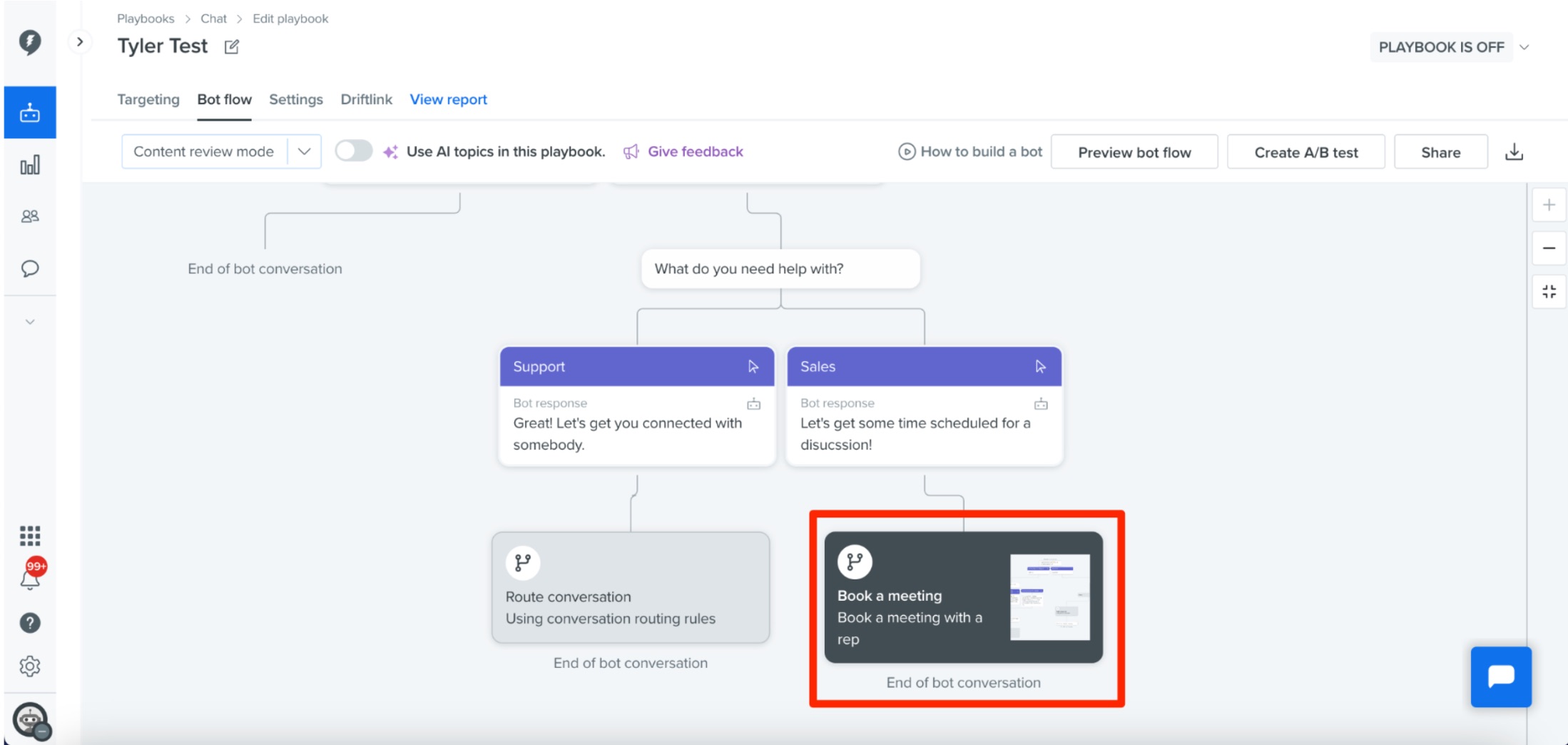Toggle Use AI topics in this playbook

point(354,151)
